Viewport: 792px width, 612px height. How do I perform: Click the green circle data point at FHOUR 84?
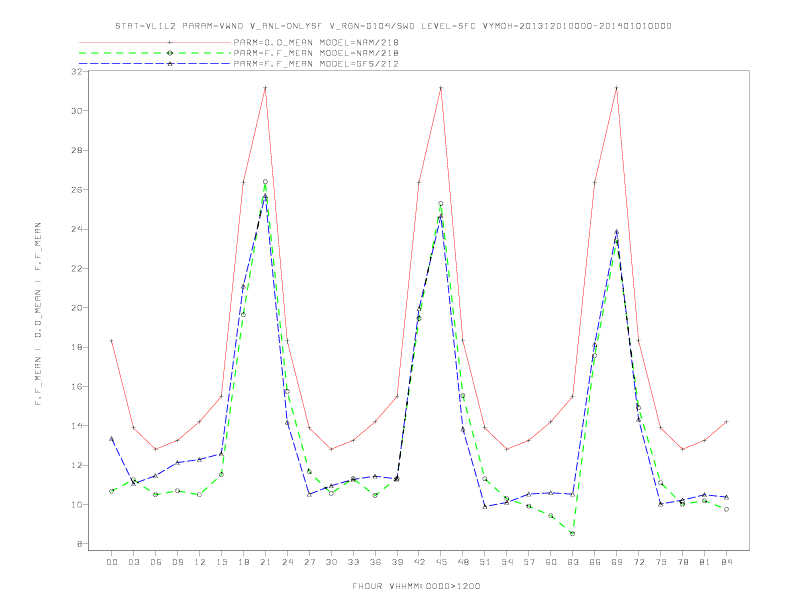tap(726, 509)
